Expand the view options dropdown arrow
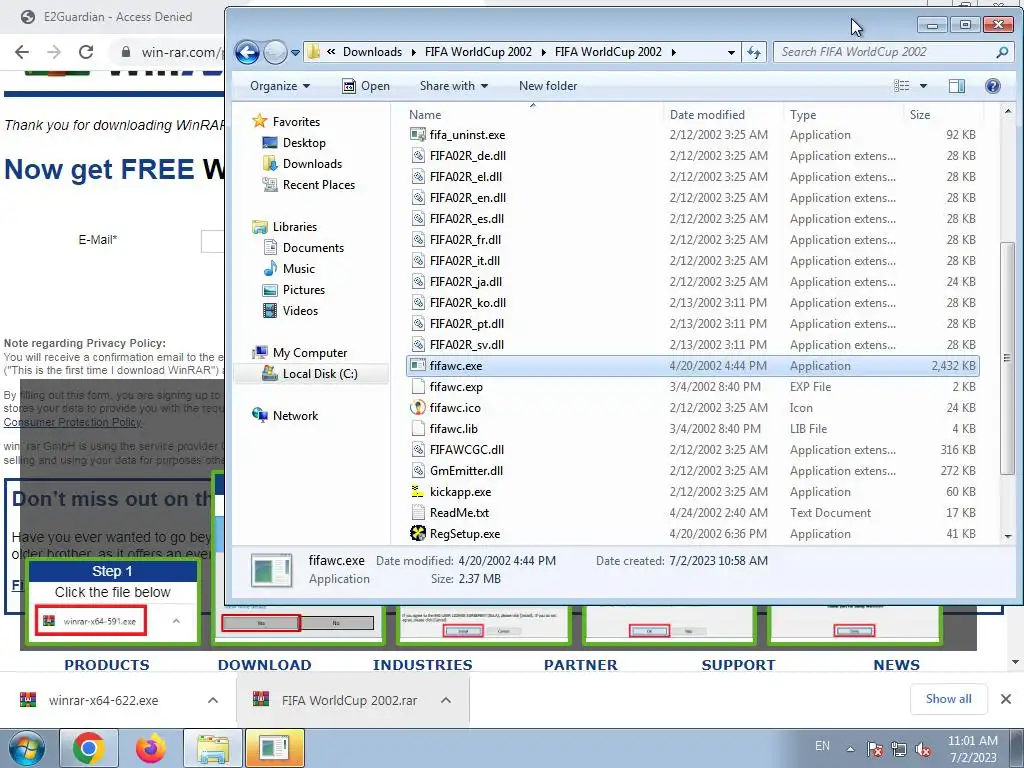 point(923,86)
